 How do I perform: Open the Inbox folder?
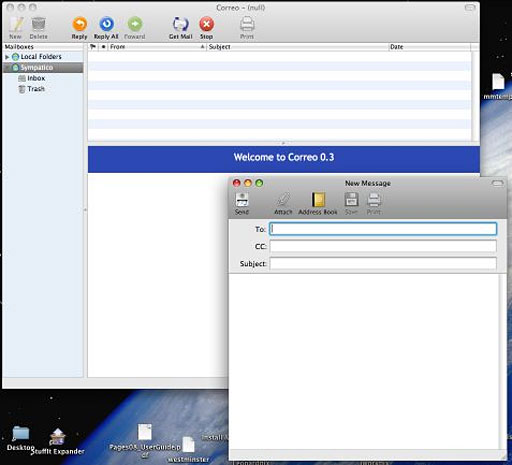[x=36, y=78]
